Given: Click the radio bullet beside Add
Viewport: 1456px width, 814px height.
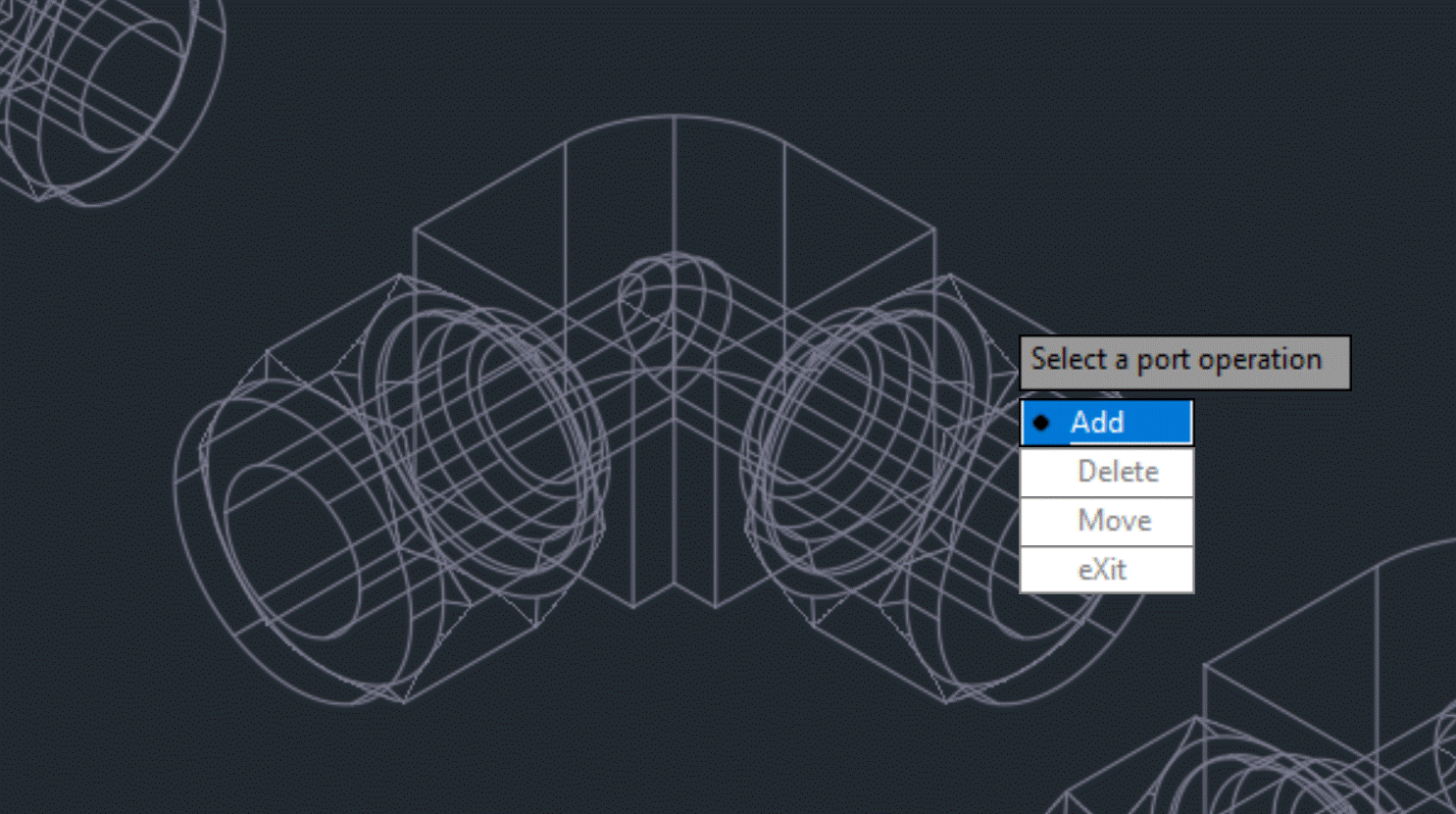Looking at the screenshot, I should (1042, 422).
